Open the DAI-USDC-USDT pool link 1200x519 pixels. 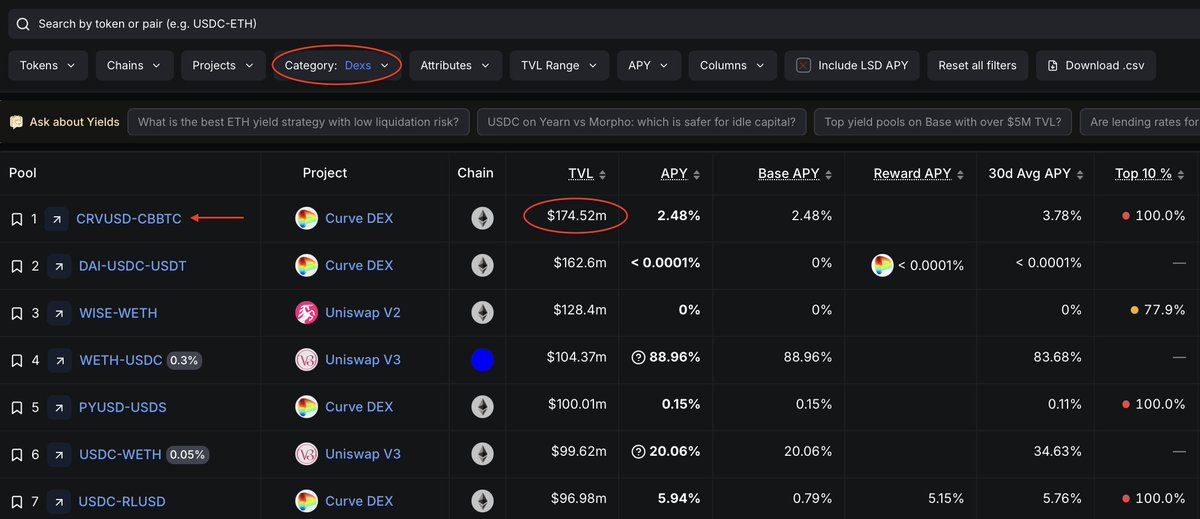point(133,266)
